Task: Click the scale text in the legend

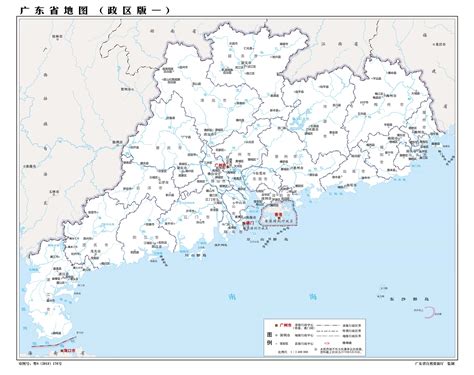Action: pyautogui.click(x=293, y=351)
